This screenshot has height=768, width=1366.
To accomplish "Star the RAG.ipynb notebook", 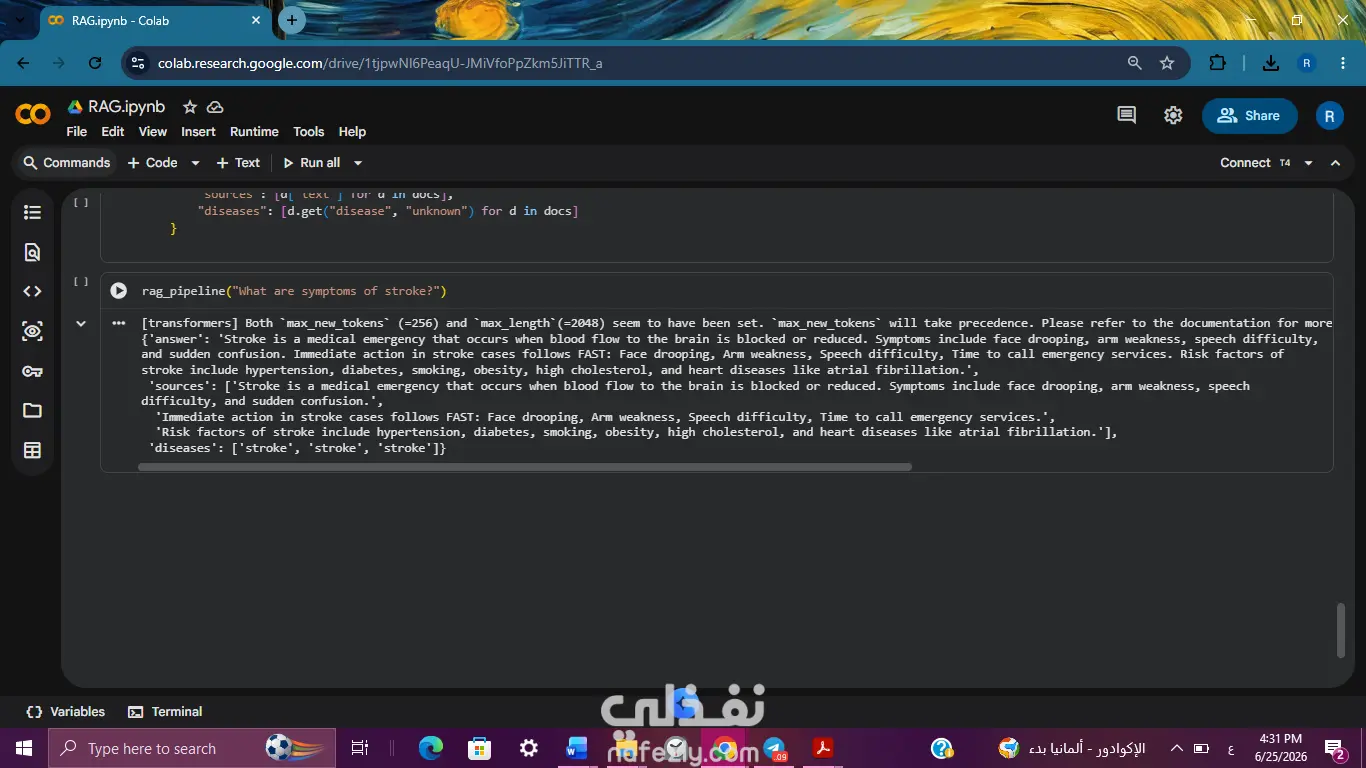I will click(x=189, y=107).
